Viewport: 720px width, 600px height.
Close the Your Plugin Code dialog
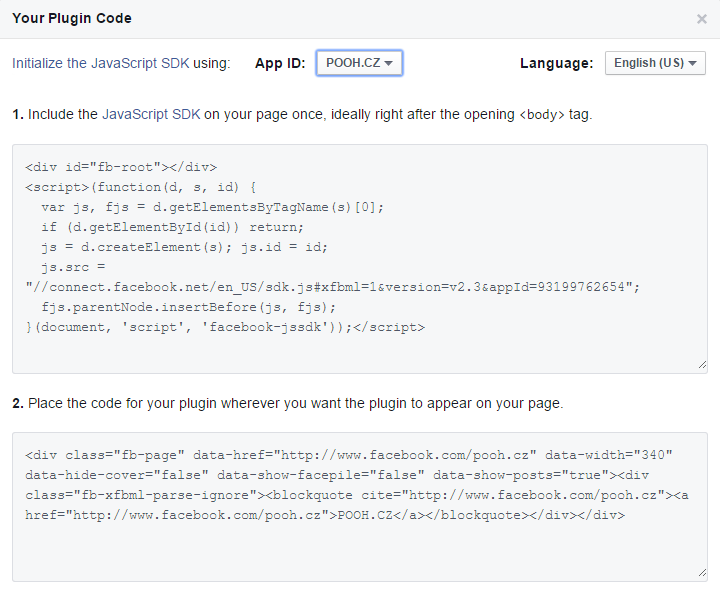[701, 19]
